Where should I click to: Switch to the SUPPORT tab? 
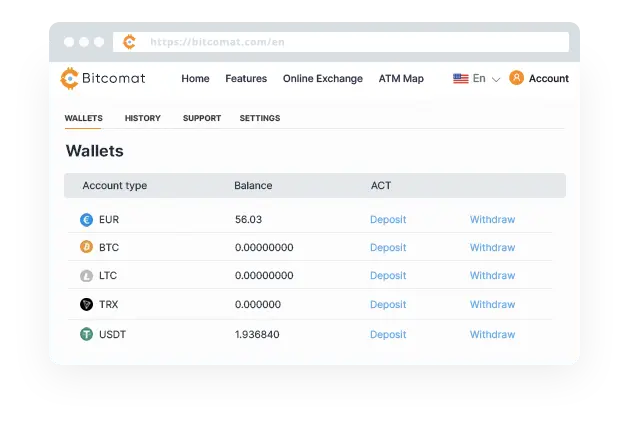coord(202,118)
